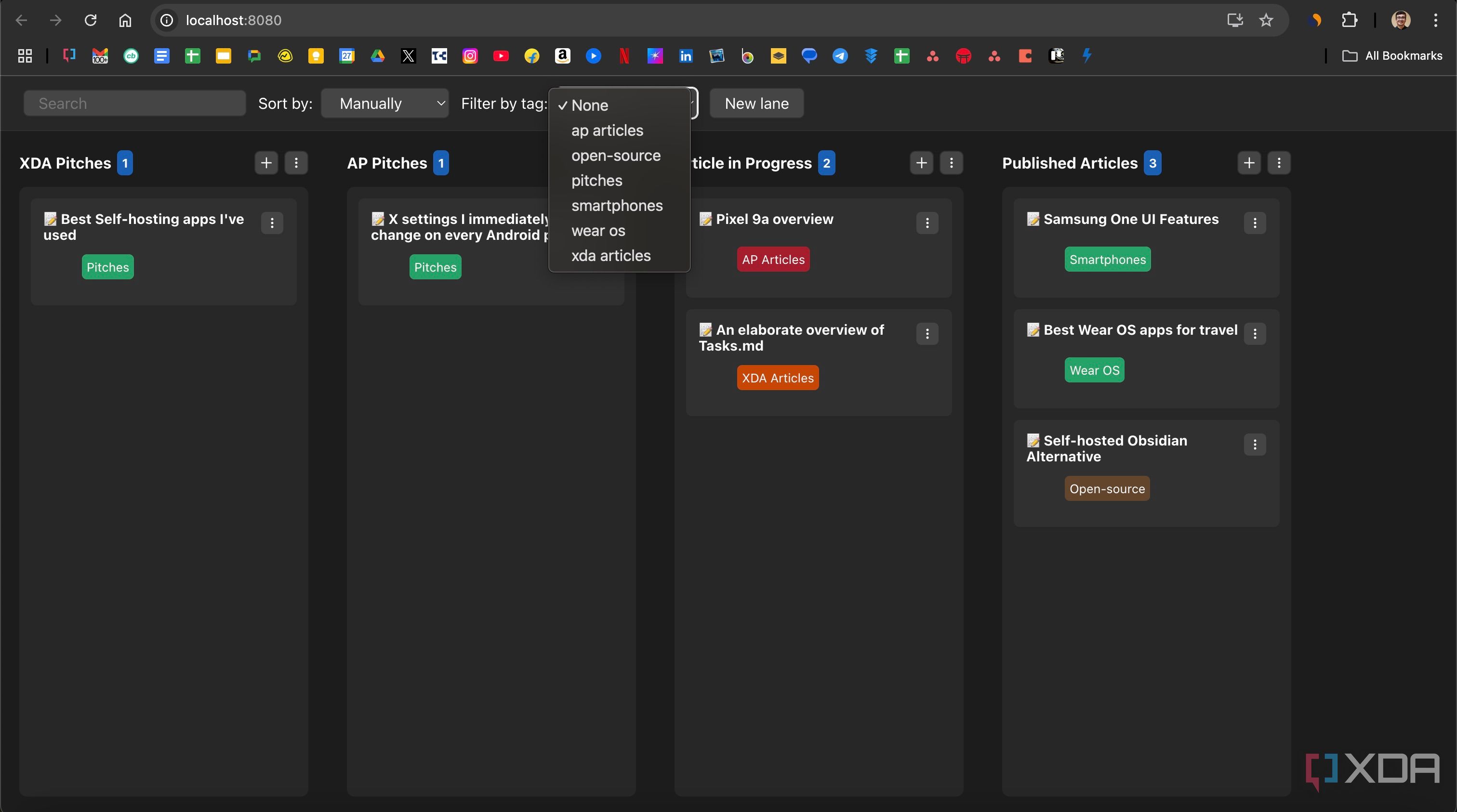Filter by open-source tag
The height and width of the screenshot is (812, 1457).
pos(619,156)
